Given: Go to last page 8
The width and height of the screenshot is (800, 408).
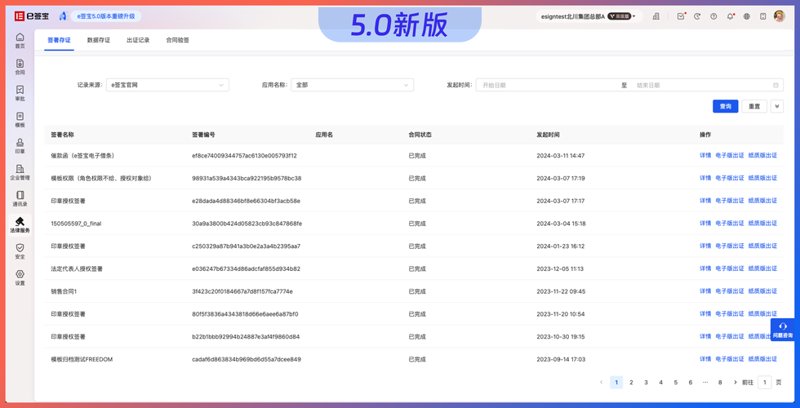Looking at the screenshot, I should [x=720, y=382].
